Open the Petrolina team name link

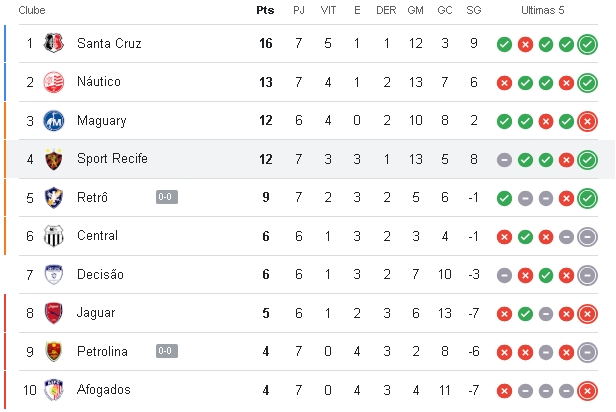102,351
